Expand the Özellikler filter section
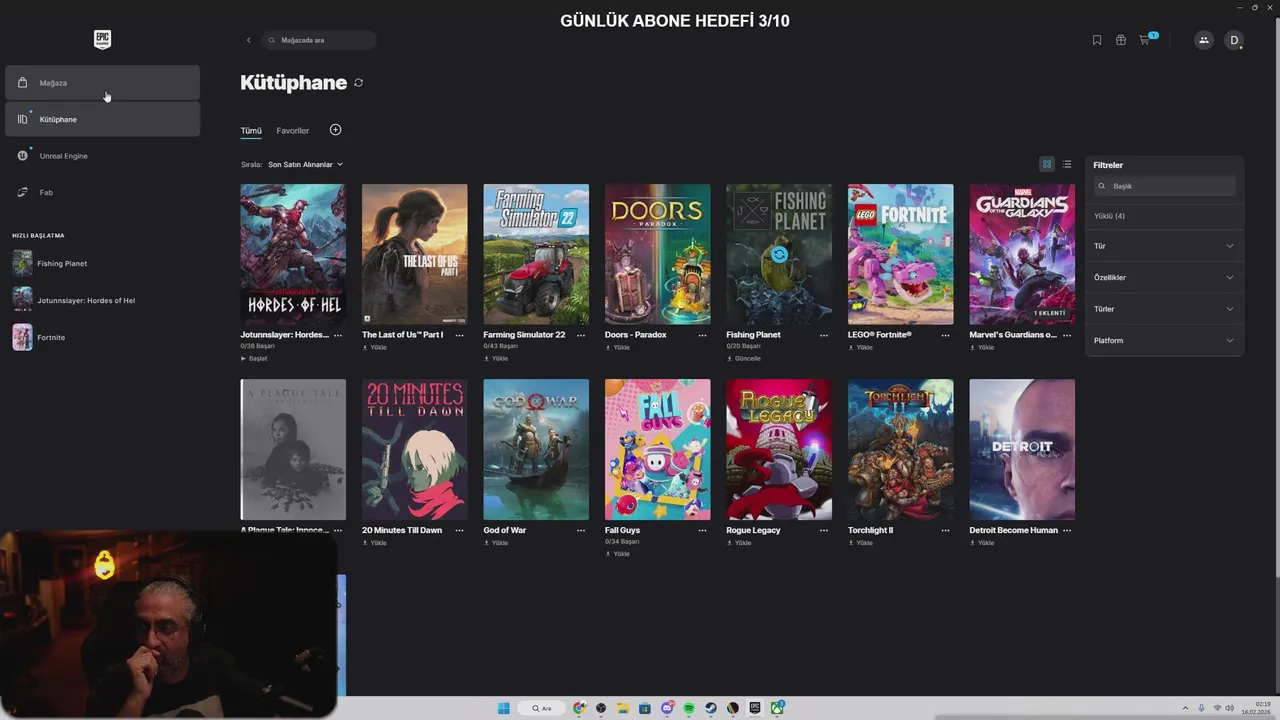 [1164, 277]
